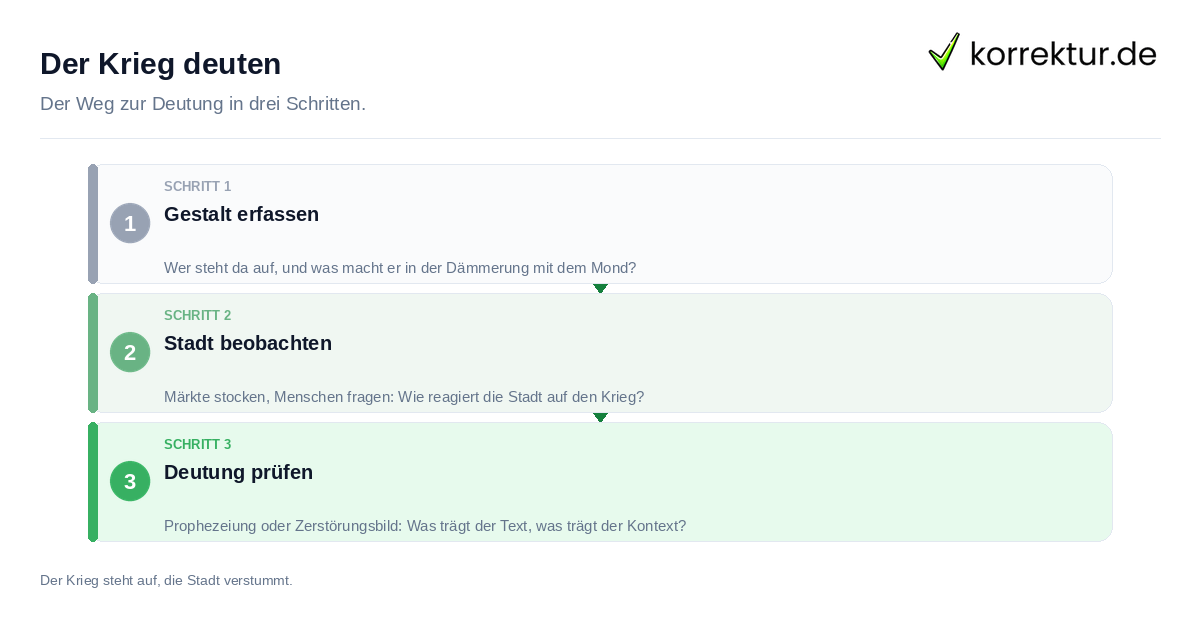Viewport: 1200px width, 630px height.
Task: Select the step 3 number circle
Action: [130, 481]
